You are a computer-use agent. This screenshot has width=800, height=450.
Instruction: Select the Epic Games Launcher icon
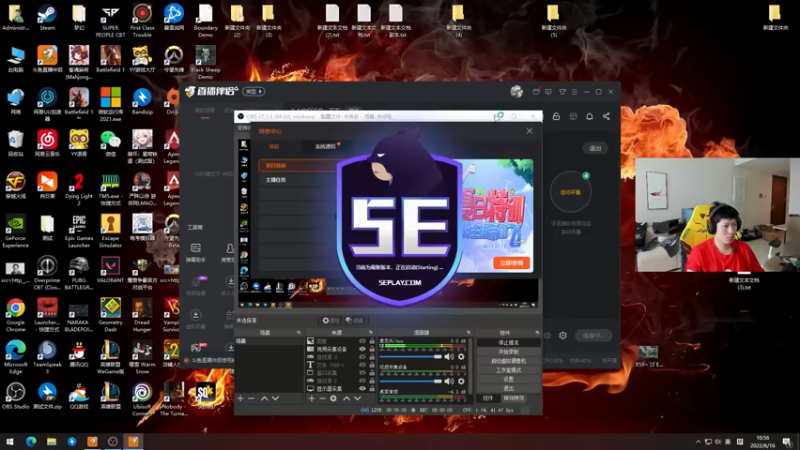click(x=79, y=231)
